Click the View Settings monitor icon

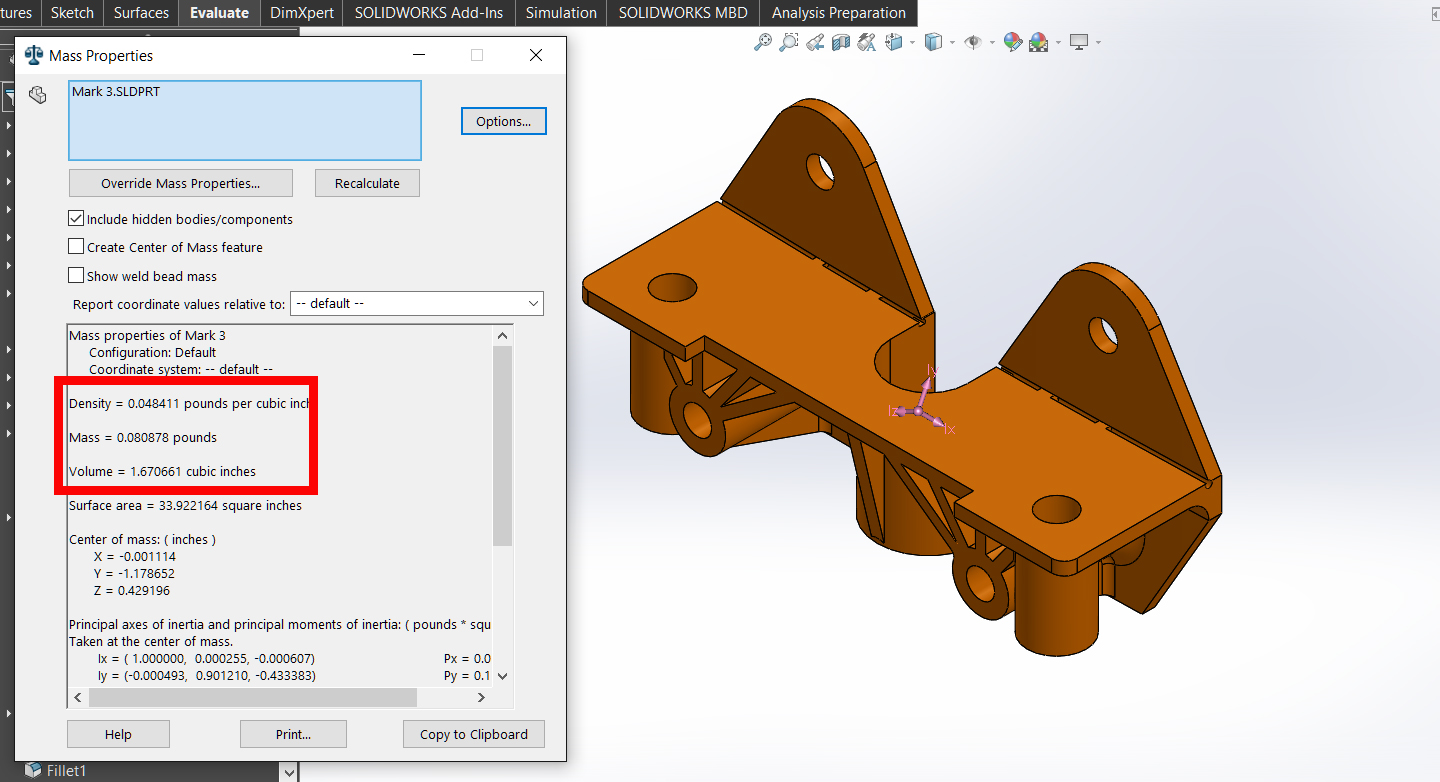point(1079,42)
